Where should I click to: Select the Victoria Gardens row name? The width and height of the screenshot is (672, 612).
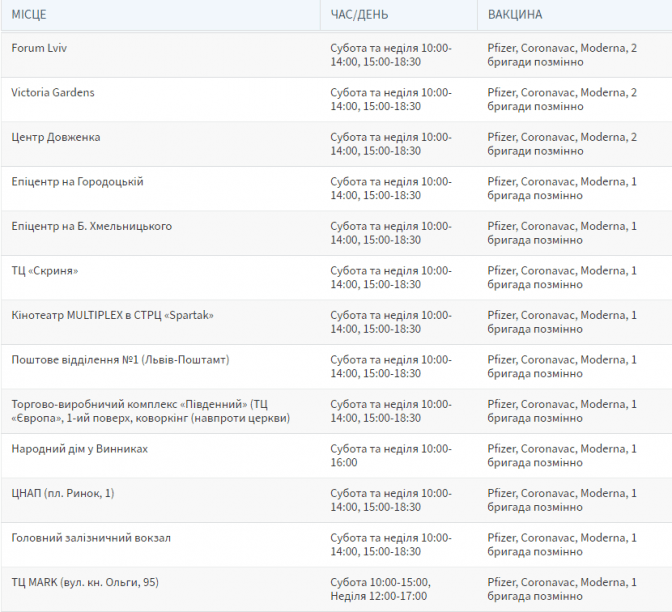pyautogui.click(x=53, y=92)
